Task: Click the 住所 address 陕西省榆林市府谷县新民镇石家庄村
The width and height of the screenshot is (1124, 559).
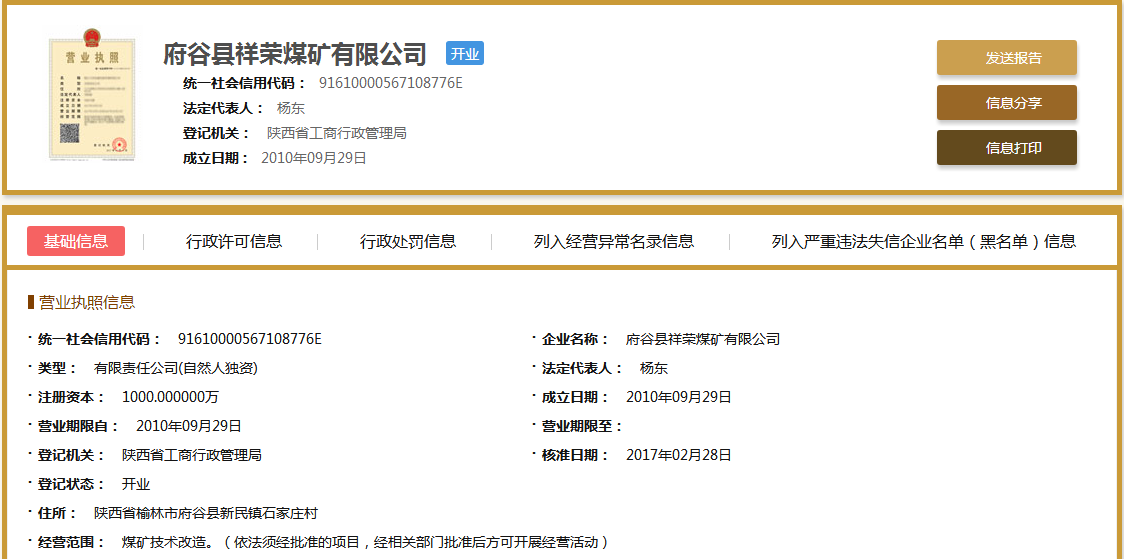Action: 205,513
